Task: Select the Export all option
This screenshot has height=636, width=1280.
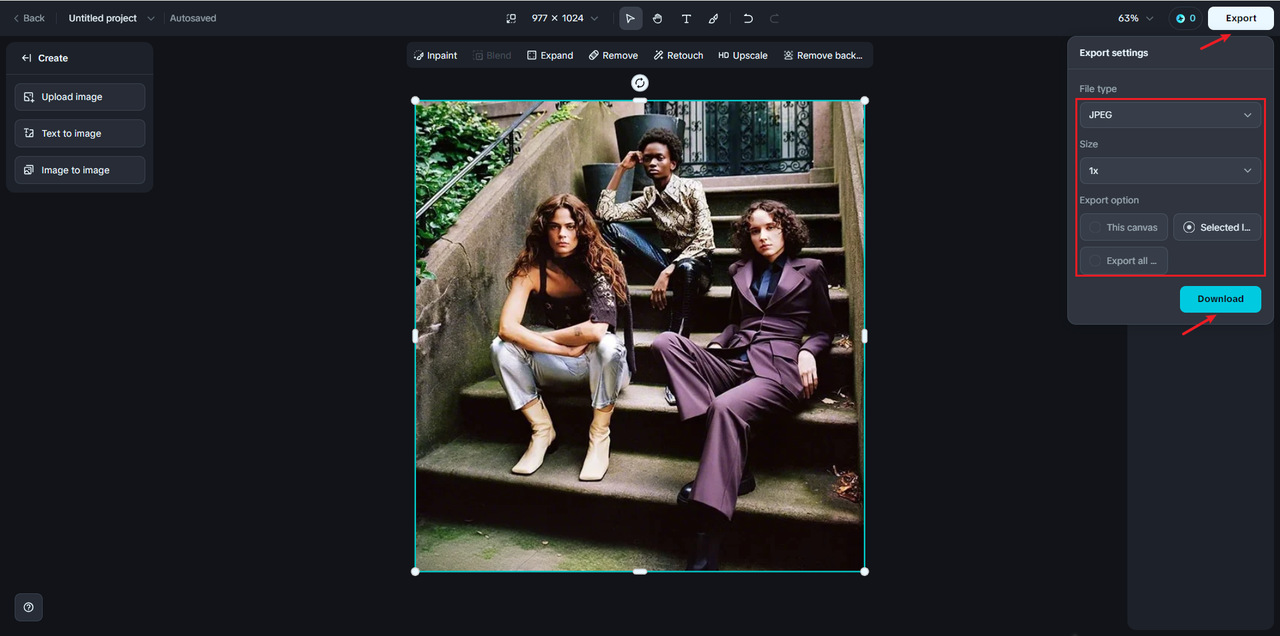Action: click(x=1124, y=261)
